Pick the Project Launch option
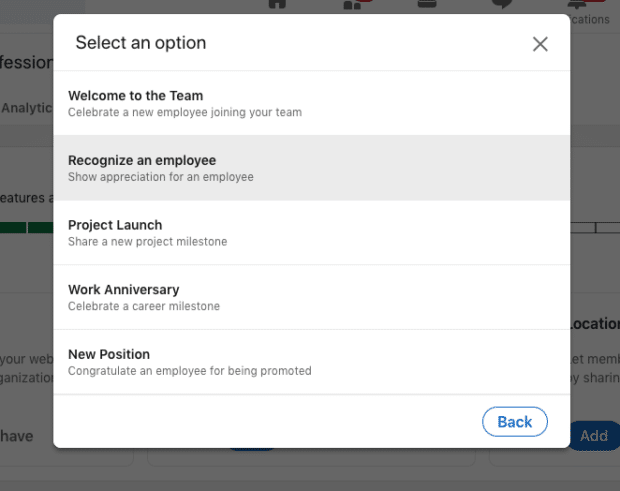The image size is (620, 491). 312,232
